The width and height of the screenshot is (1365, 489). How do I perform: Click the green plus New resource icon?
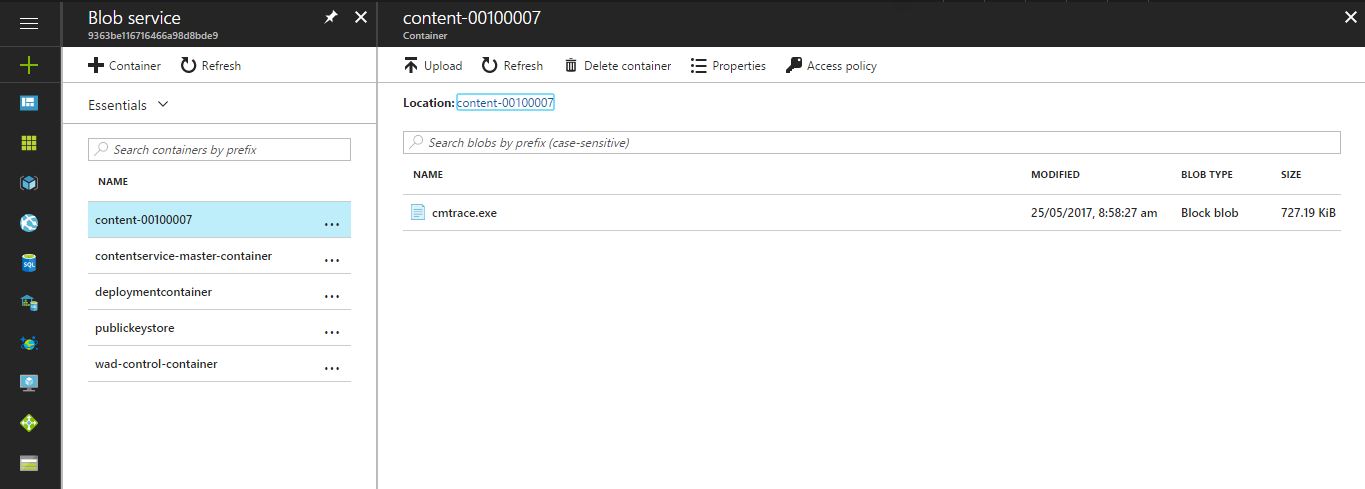29,65
